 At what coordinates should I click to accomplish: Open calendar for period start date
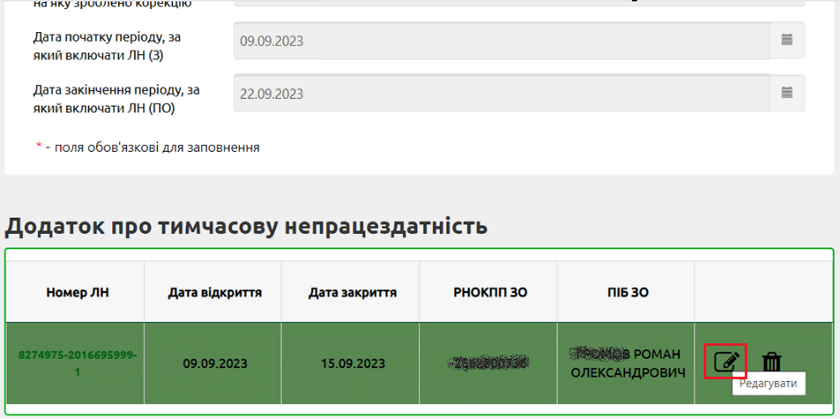(x=787, y=41)
